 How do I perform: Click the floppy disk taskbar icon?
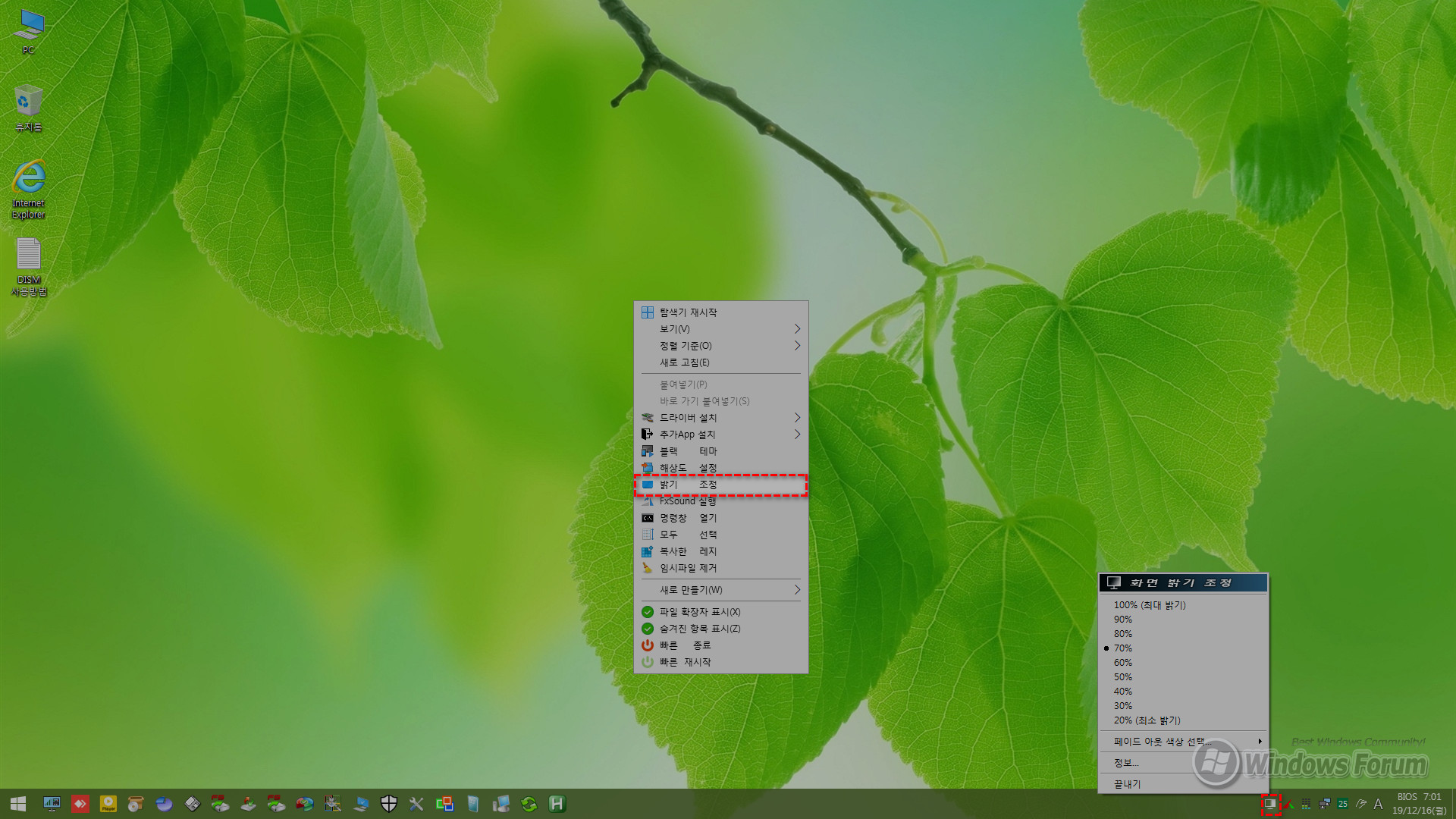[x=193, y=804]
